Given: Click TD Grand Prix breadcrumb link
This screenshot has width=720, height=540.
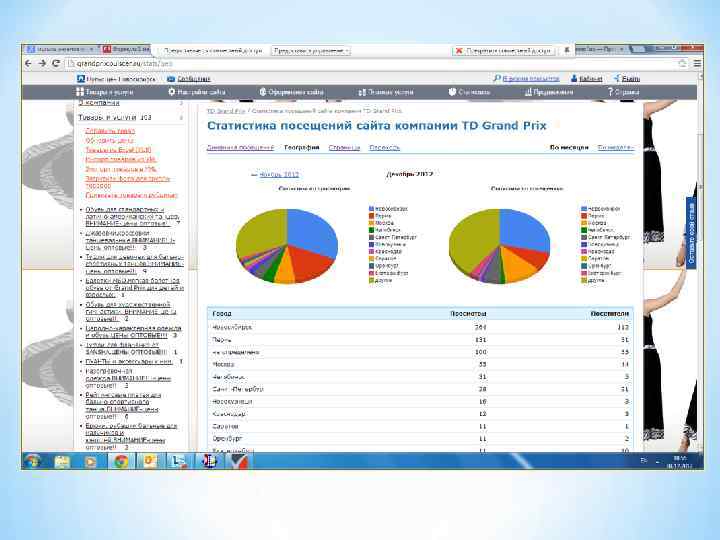Looking at the screenshot, I should [x=226, y=111].
